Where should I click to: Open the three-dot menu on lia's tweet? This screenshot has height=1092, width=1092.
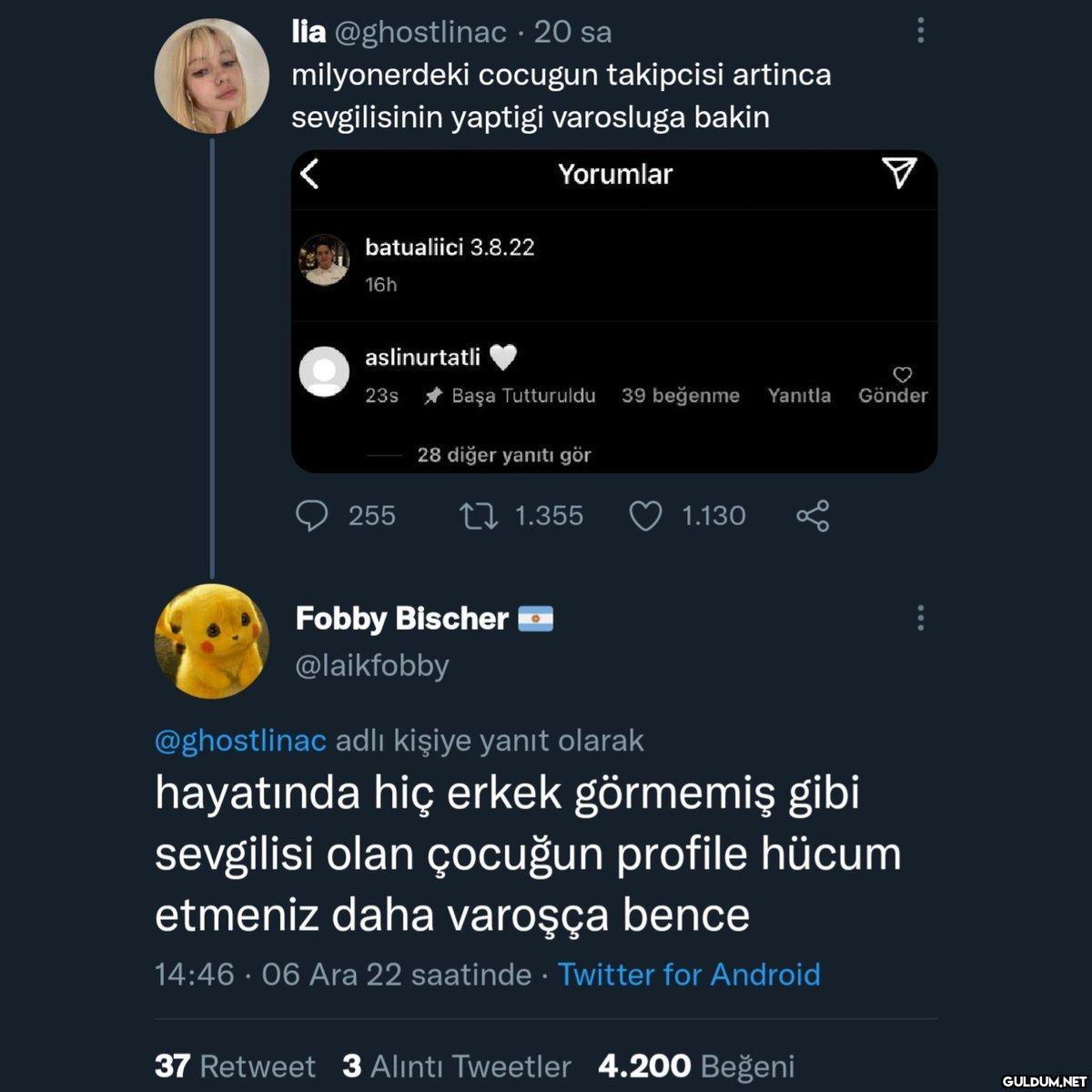tap(921, 32)
